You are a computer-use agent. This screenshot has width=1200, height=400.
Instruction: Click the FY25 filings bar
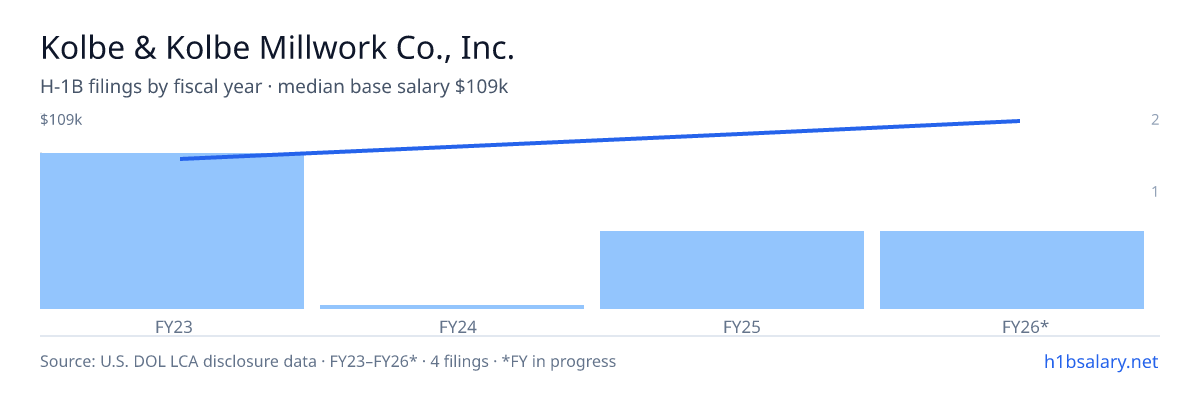(732, 270)
